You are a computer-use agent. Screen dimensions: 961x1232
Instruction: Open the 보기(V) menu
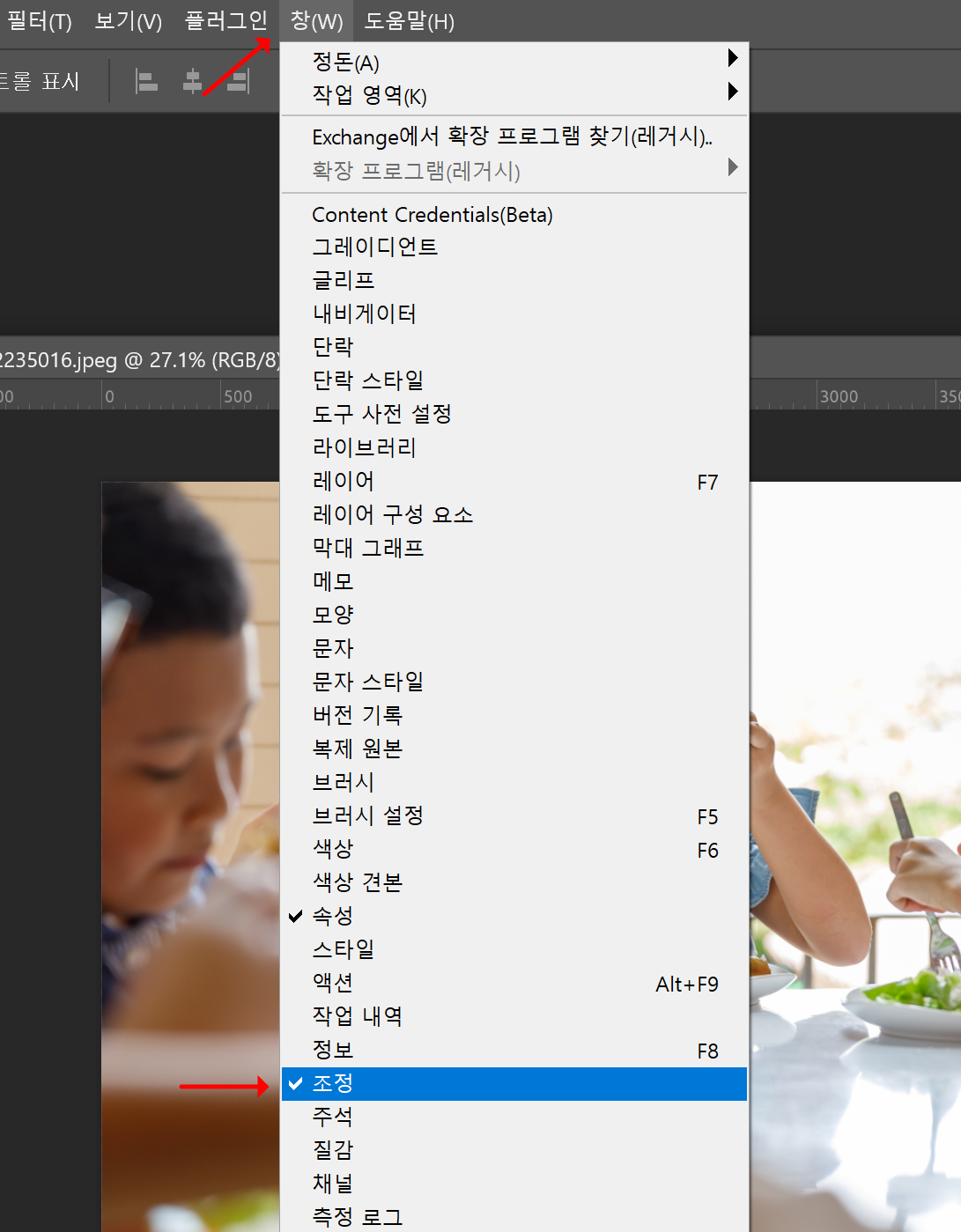coord(126,22)
